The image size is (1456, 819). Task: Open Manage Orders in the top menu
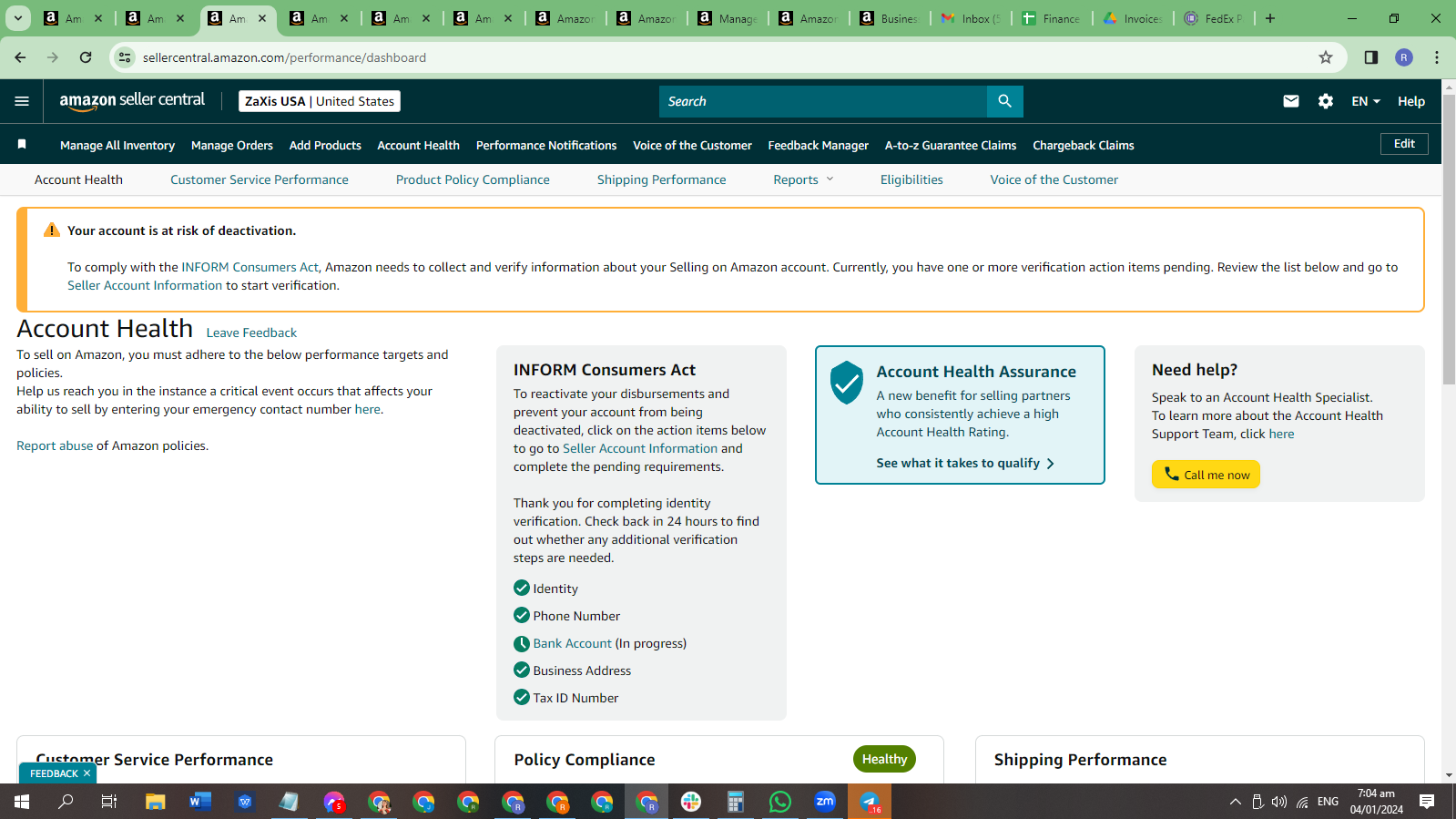tap(232, 145)
